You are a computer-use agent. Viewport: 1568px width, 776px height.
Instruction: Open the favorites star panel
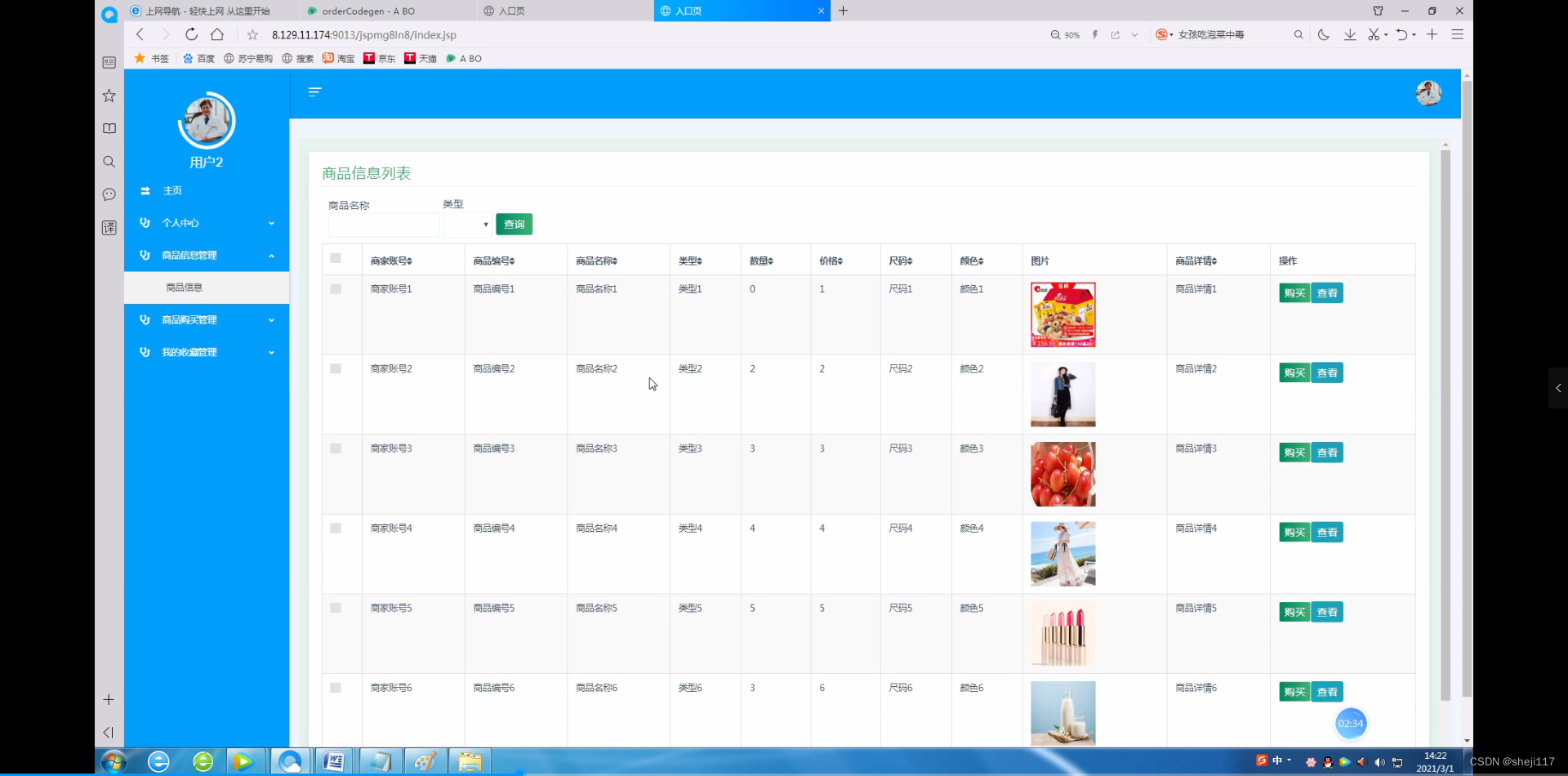coord(109,96)
